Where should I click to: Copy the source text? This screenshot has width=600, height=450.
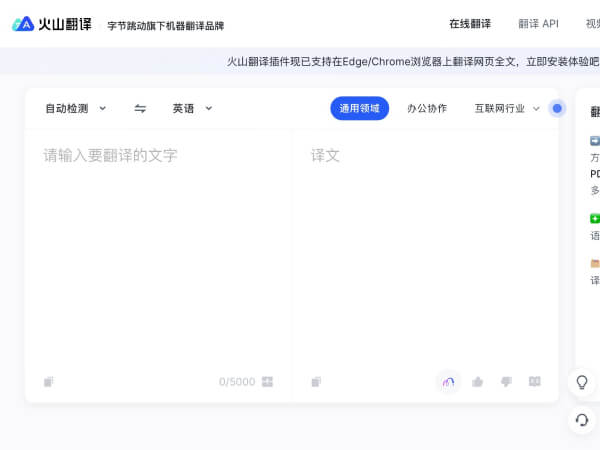pyautogui.click(x=49, y=381)
